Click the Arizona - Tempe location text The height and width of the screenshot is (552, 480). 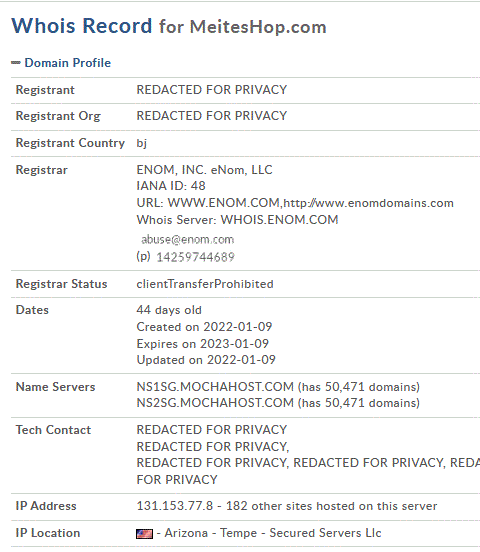(211, 533)
